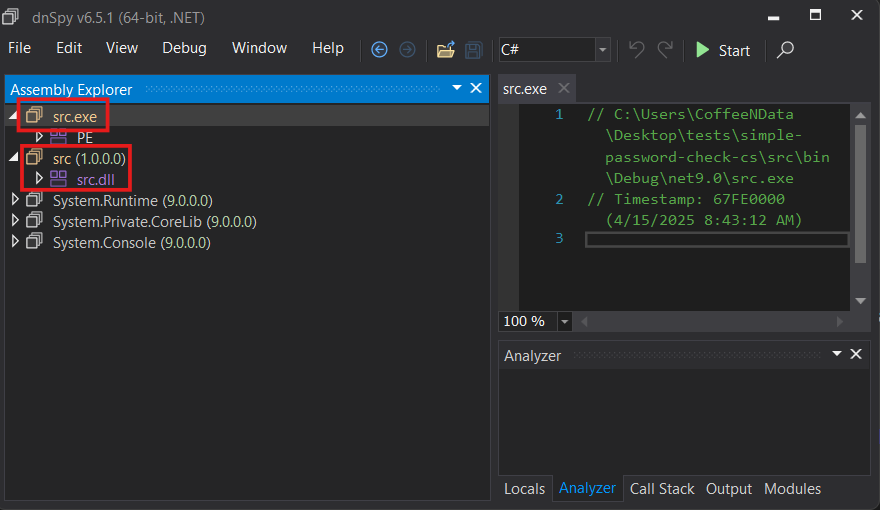Switch to the Call Stack tab
Image resolution: width=880 pixels, height=510 pixels.
pyautogui.click(x=662, y=489)
